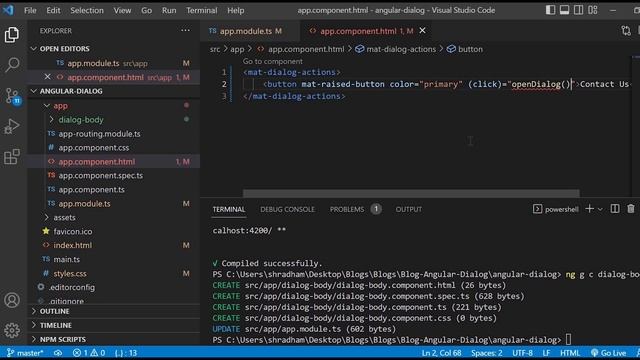Open the Search view in activity bar
Viewport: 640px width, 360px height.
12,64
